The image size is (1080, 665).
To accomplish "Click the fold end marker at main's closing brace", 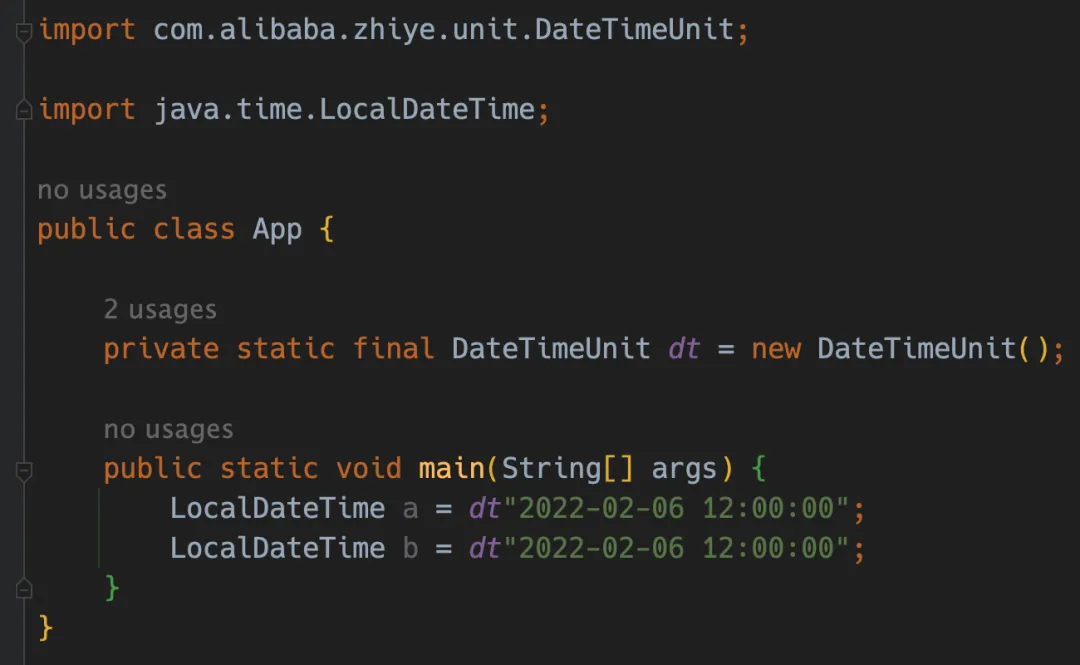I will (x=23, y=589).
